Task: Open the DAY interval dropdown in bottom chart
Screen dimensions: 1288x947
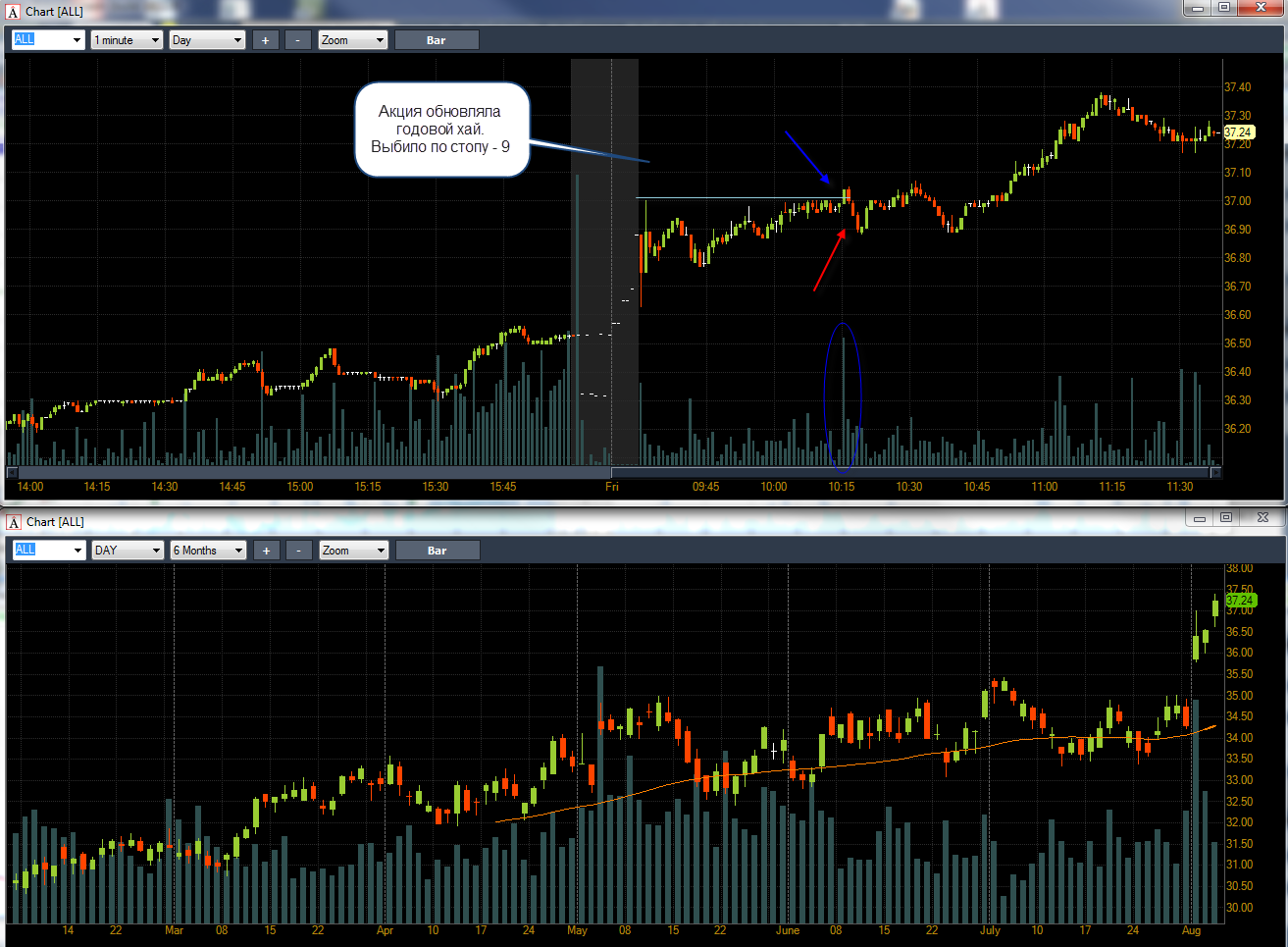Action: click(x=128, y=551)
